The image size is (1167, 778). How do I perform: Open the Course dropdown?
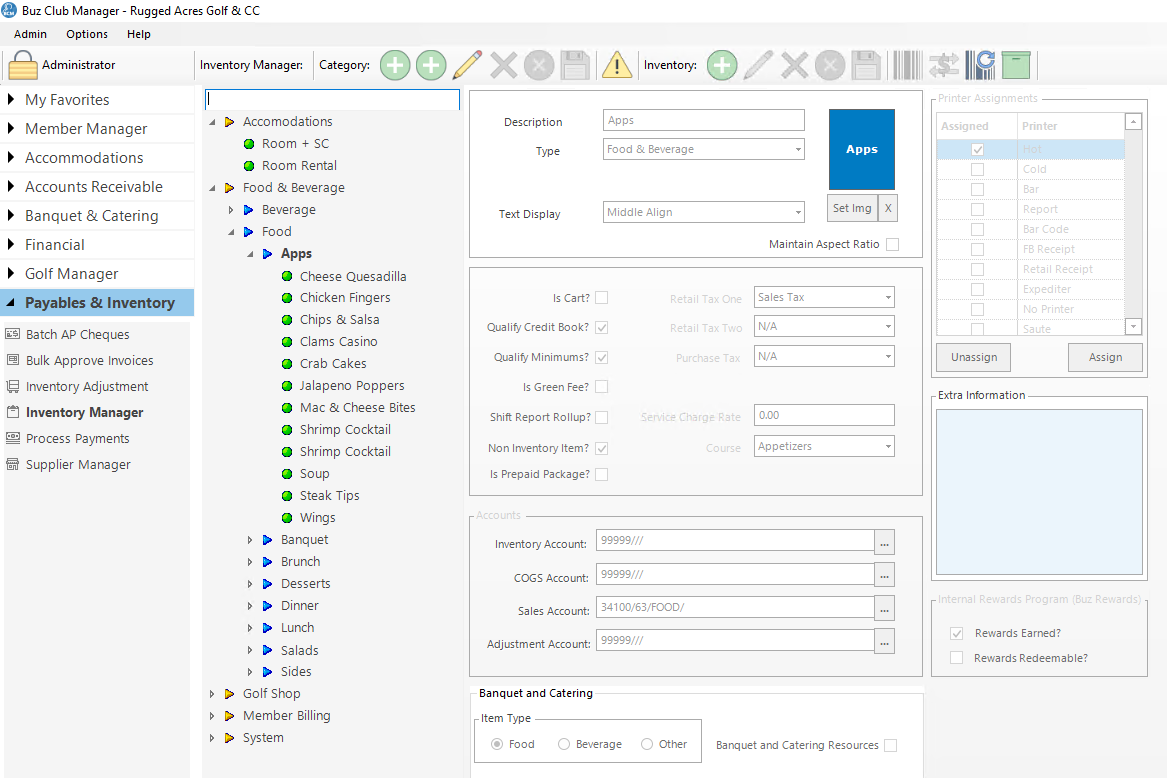point(824,446)
